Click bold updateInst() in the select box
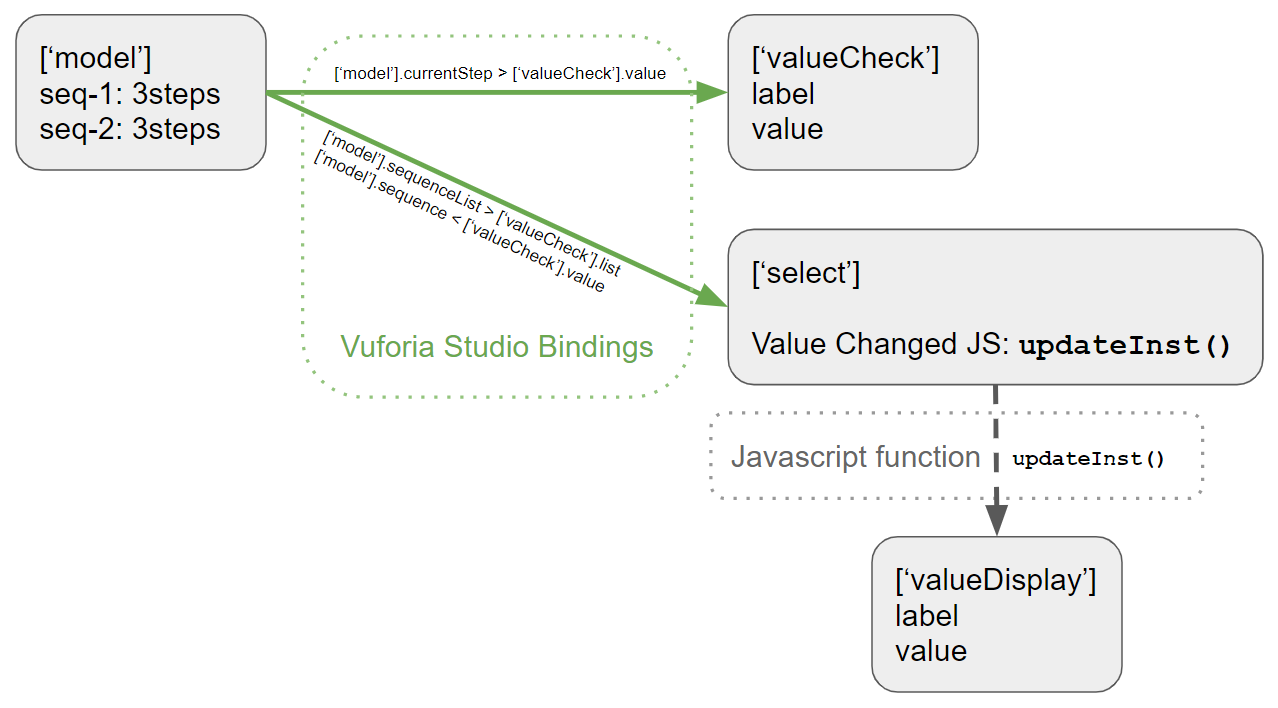Image resolution: width=1278 pixels, height=708 pixels. pos(1124,346)
